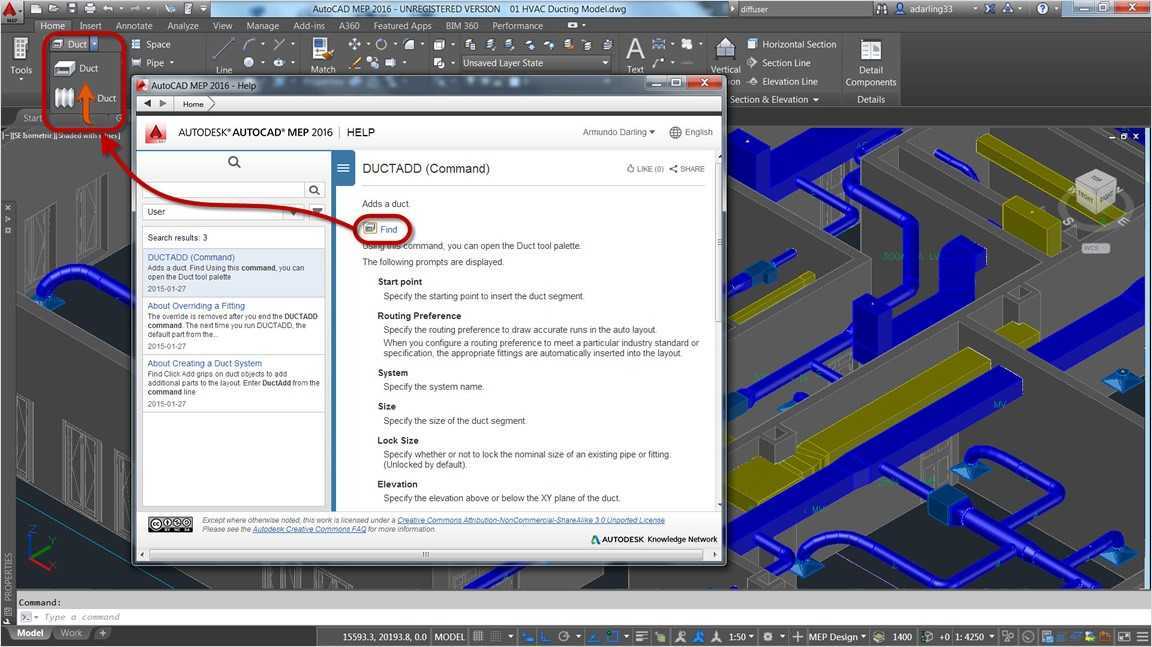Expand the Tools panel dropdown arrow
1152x647 pixels.
21,79
